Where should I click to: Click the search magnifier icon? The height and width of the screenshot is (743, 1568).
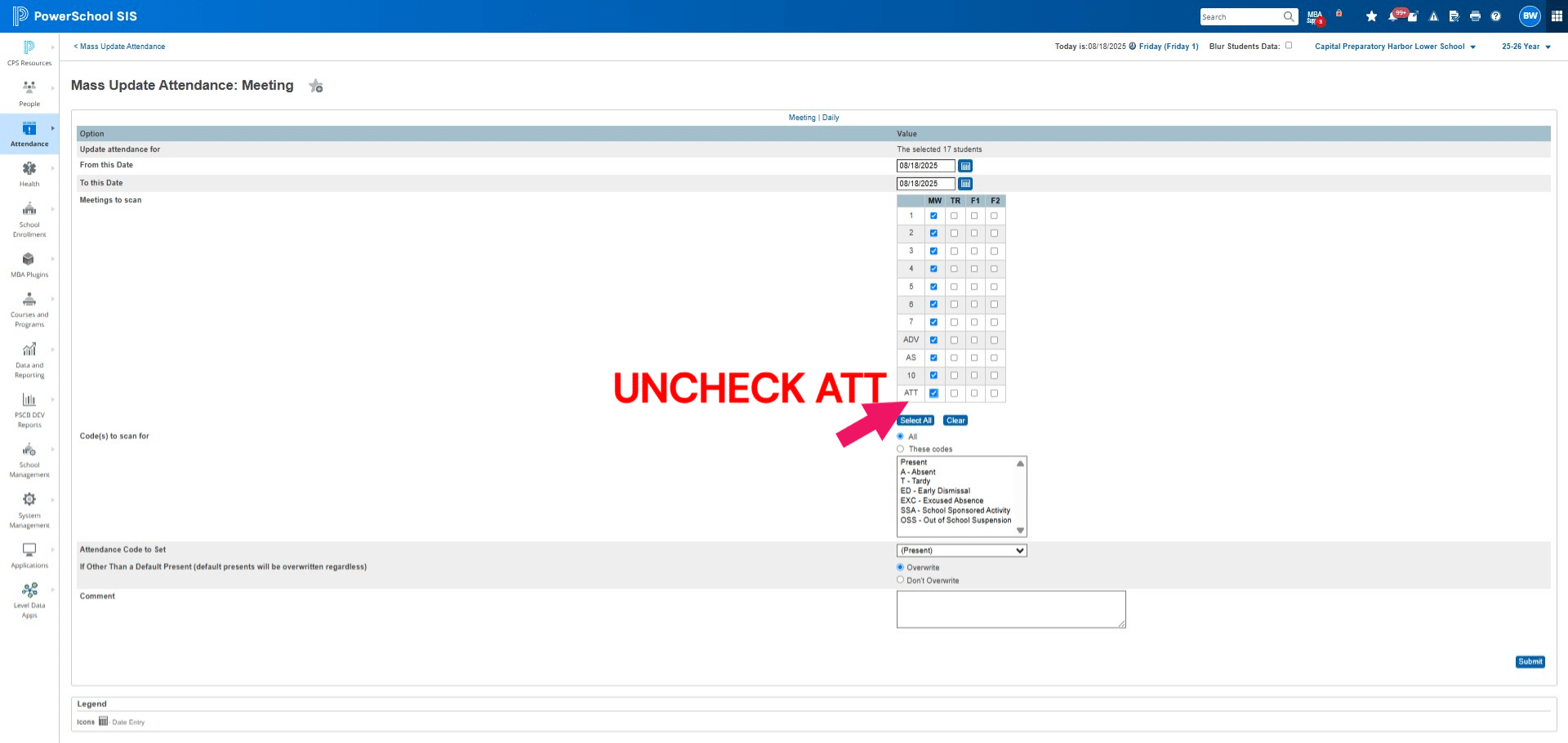(x=1288, y=16)
